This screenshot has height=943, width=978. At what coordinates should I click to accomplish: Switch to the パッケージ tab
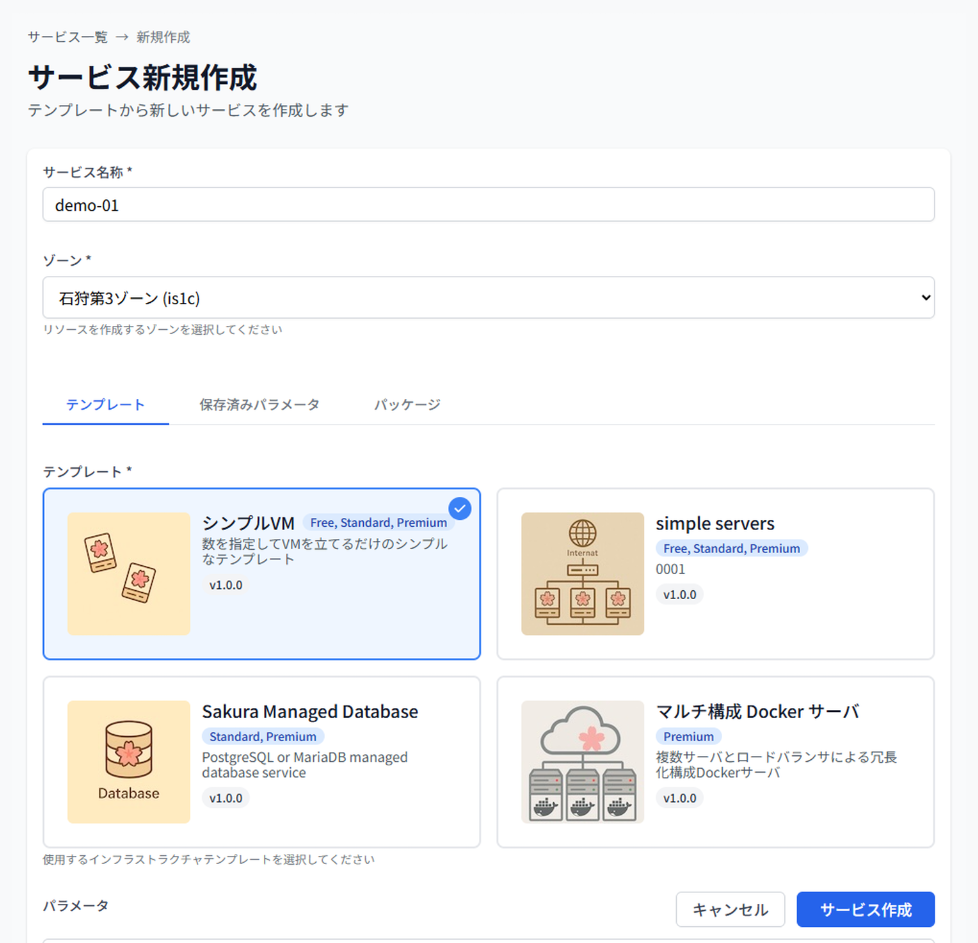pos(407,405)
